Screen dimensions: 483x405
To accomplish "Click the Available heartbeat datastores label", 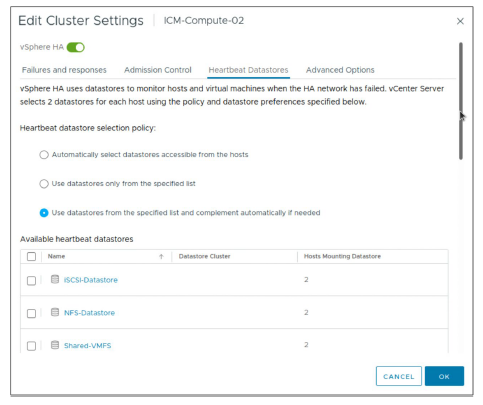I will click(76, 239).
